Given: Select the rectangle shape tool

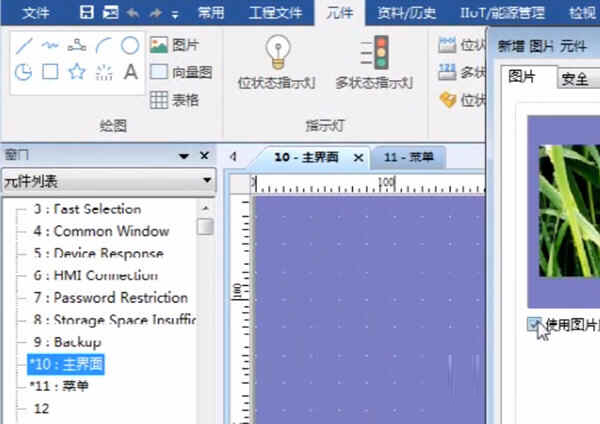Looking at the screenshot, I should (50, 71).
